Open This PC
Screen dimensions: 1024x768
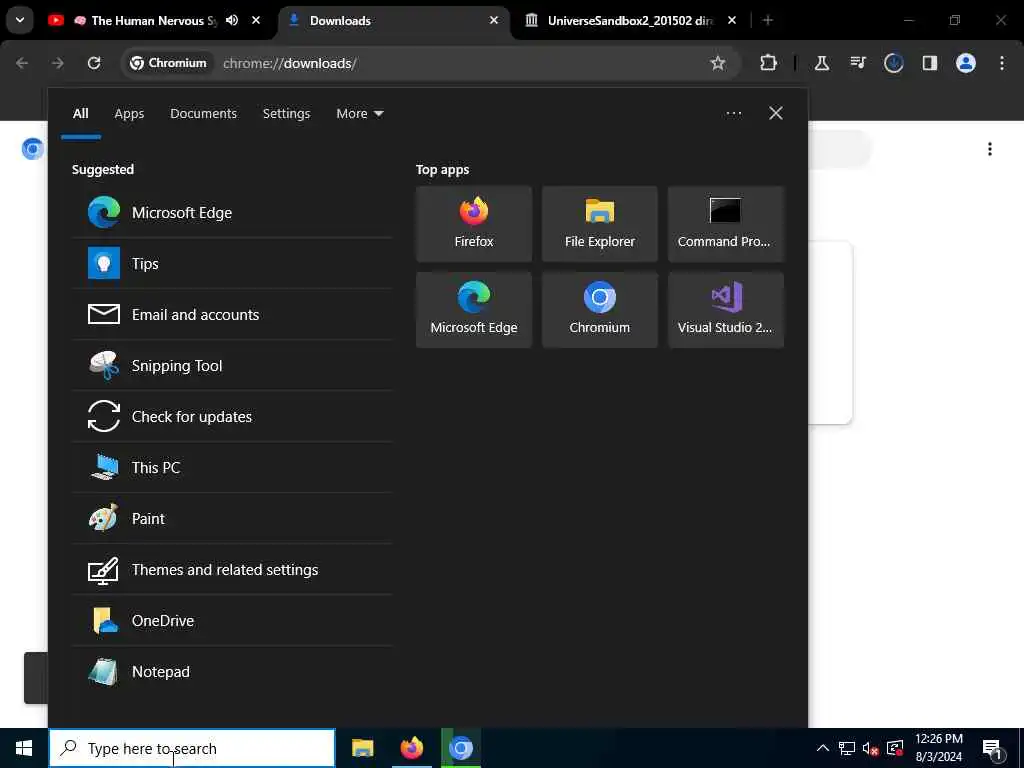coord(232,467)
